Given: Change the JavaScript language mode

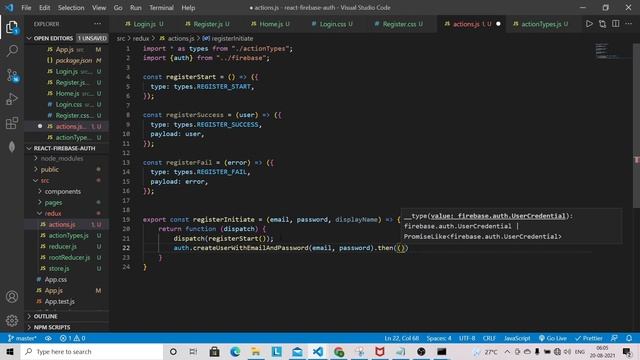Looking at the screenshot, I should [x=517, y=338].
